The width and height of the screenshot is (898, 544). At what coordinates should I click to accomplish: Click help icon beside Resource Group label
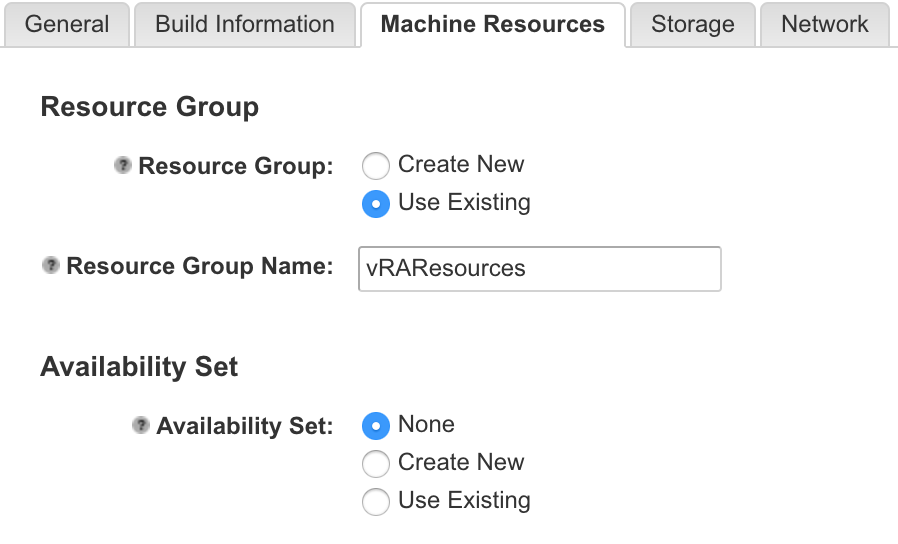[x=123, y=165]
